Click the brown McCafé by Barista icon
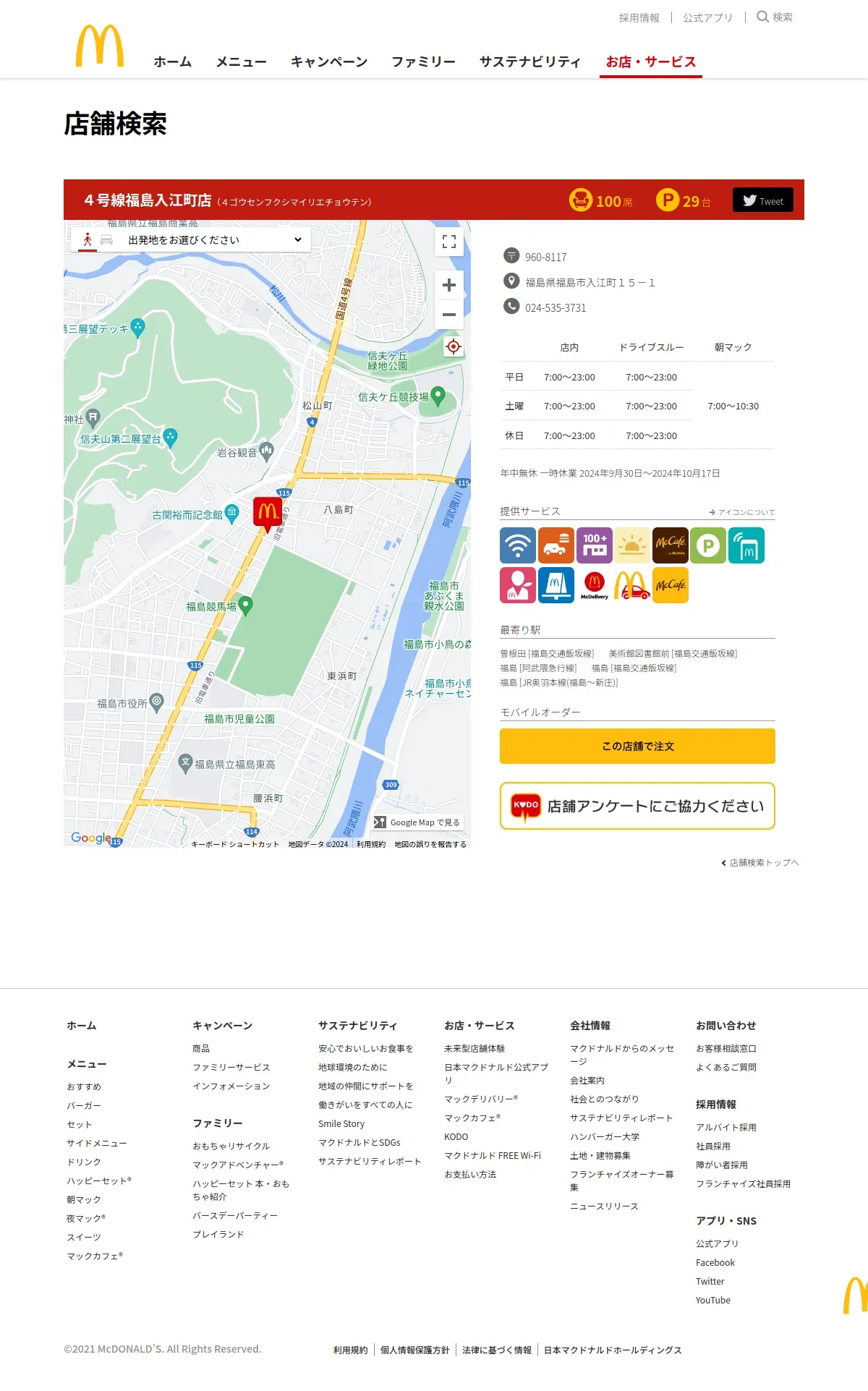 [x=671, y=545]
